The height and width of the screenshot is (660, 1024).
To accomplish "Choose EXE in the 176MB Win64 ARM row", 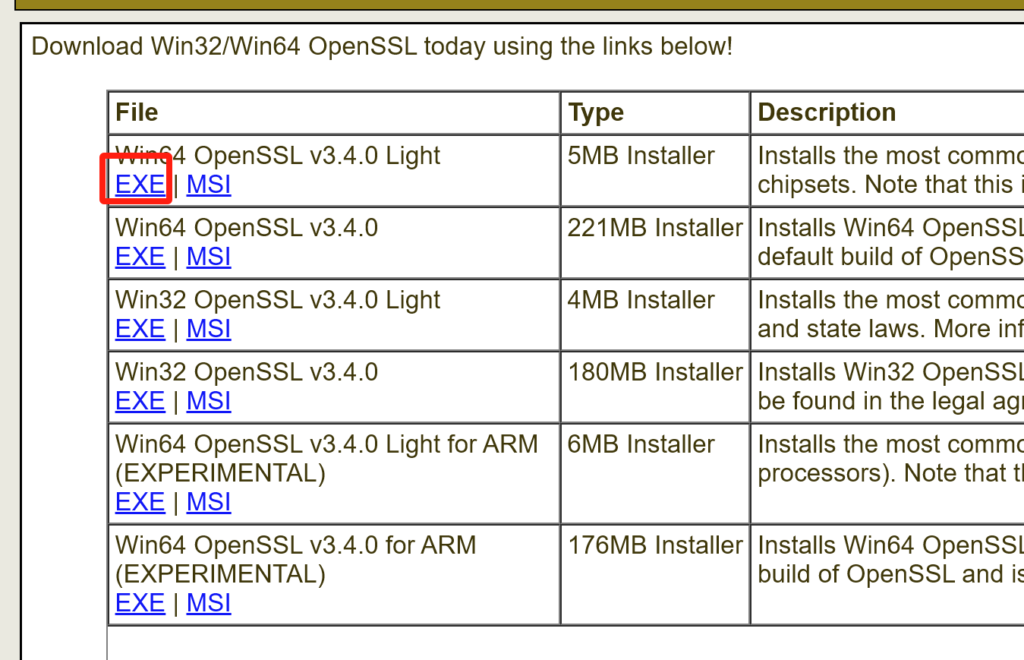I will (140, 603).
